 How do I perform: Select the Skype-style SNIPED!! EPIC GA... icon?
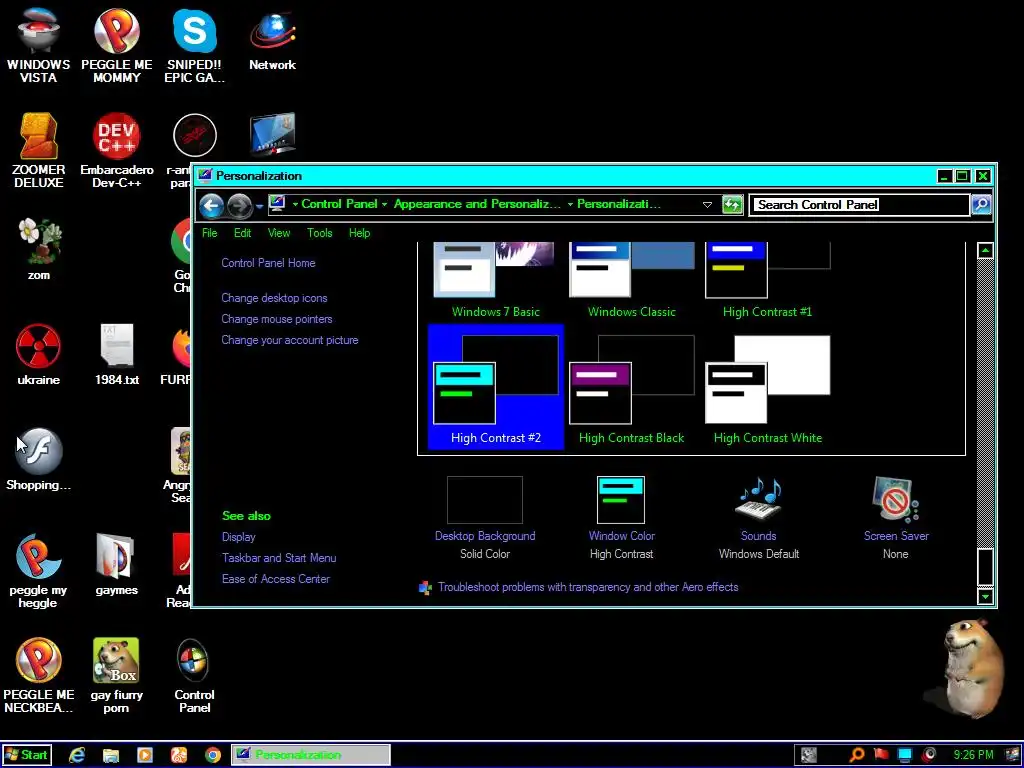pos(194,46)
